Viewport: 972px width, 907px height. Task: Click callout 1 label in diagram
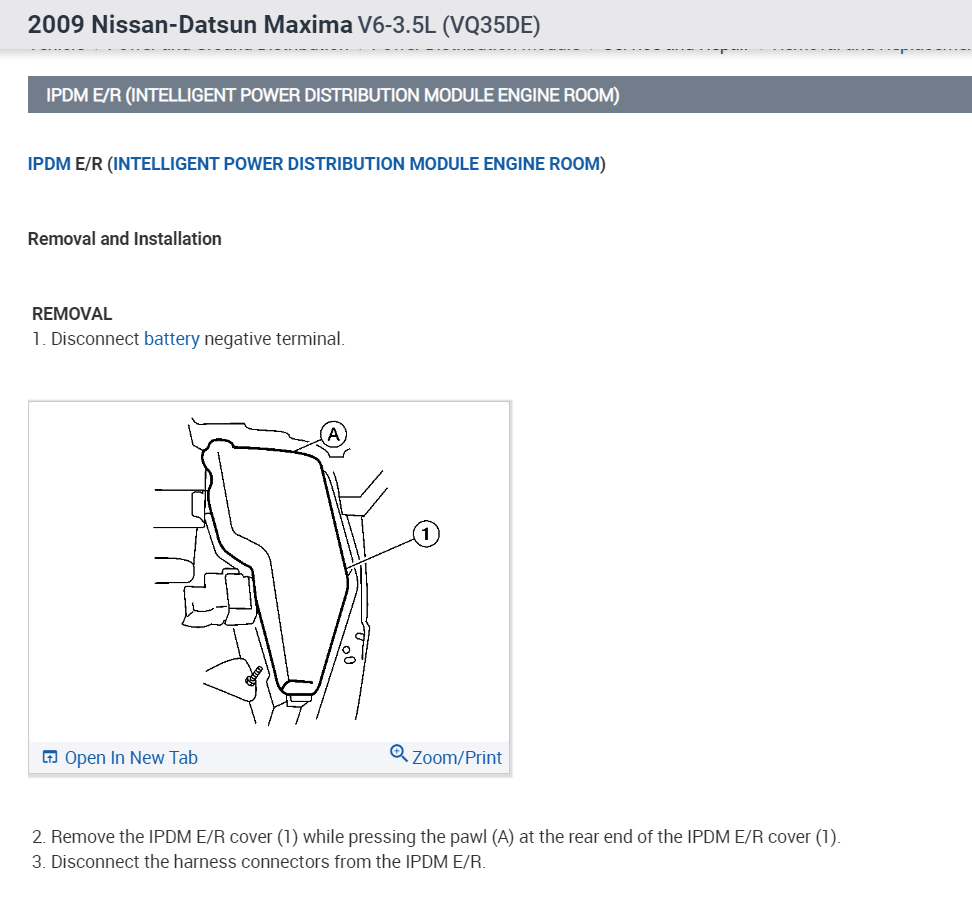[x=426, y=534]
